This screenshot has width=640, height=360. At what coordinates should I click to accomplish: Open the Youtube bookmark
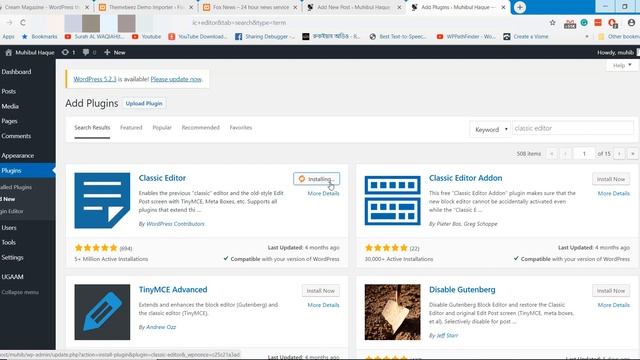(x=146, y=36)
